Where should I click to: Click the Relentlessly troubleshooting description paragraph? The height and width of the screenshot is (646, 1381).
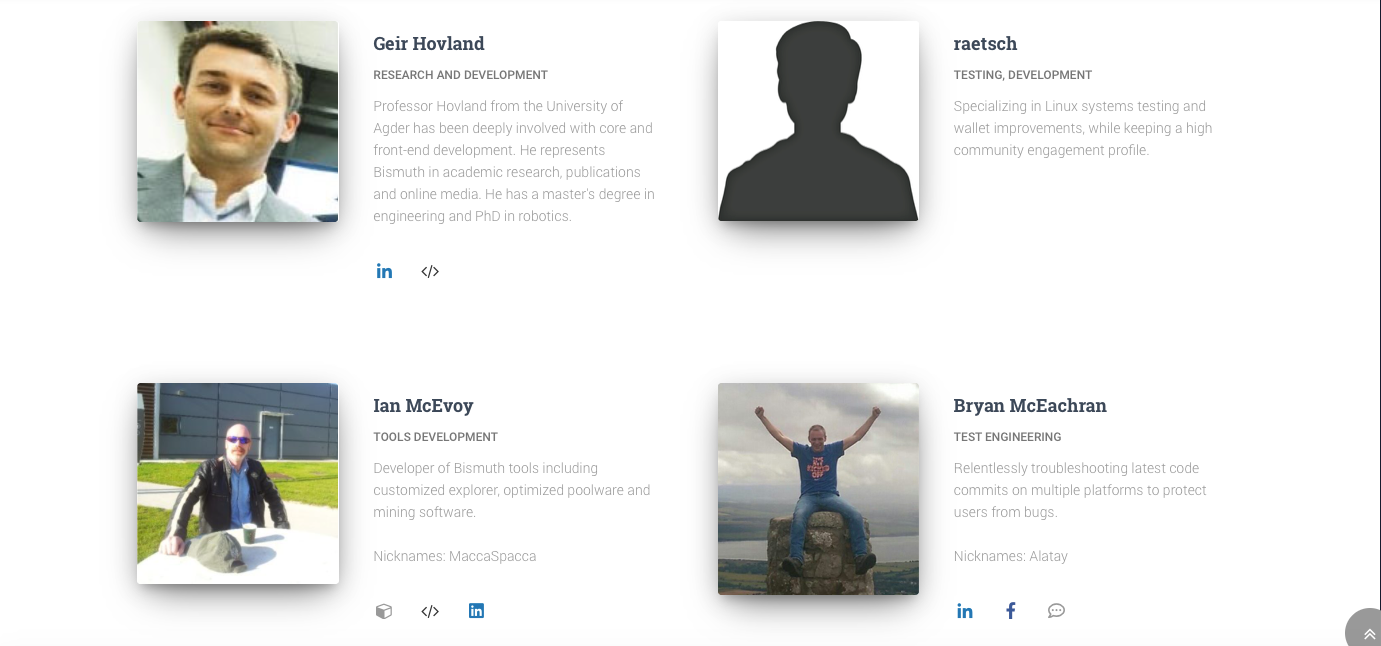coord(1080,490)
